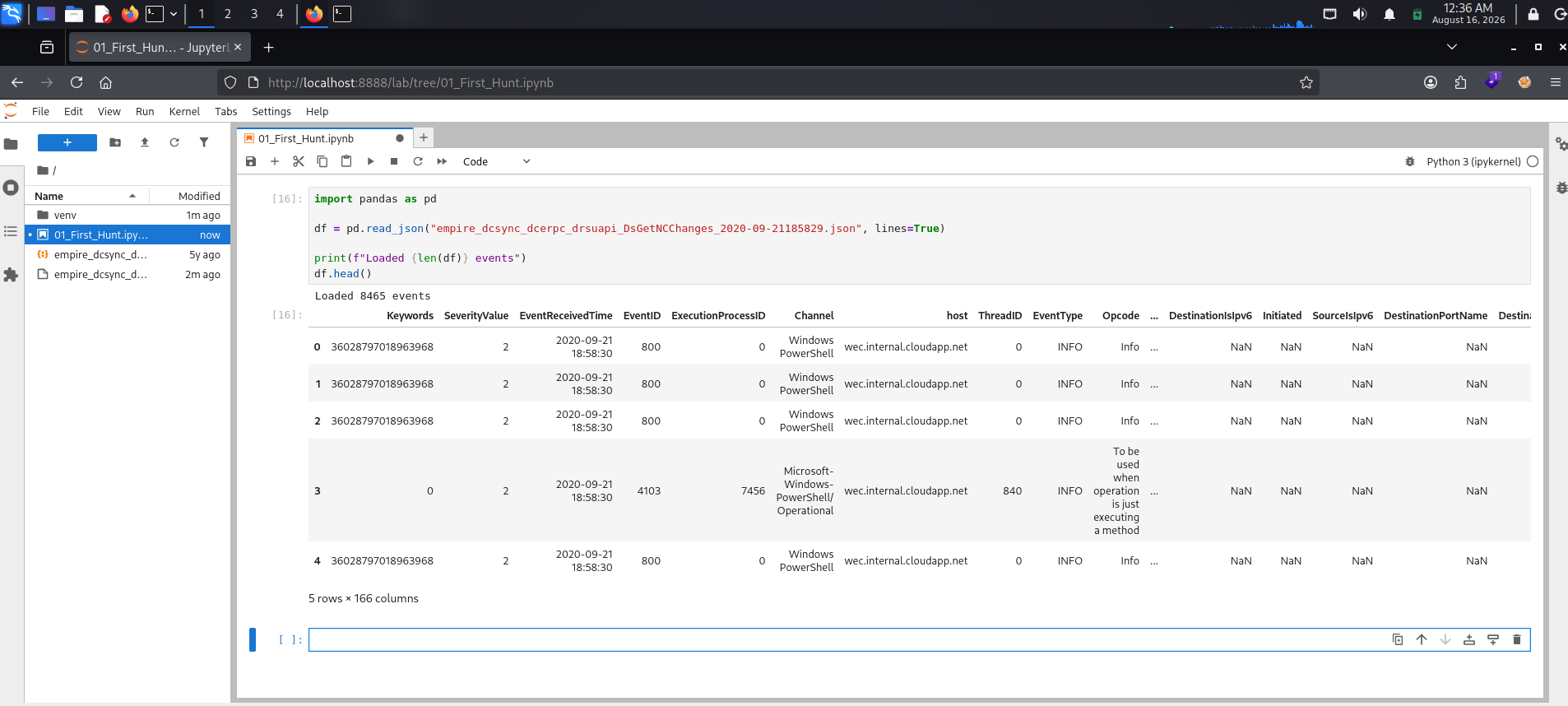Open the Run menu

click(145, 112)
